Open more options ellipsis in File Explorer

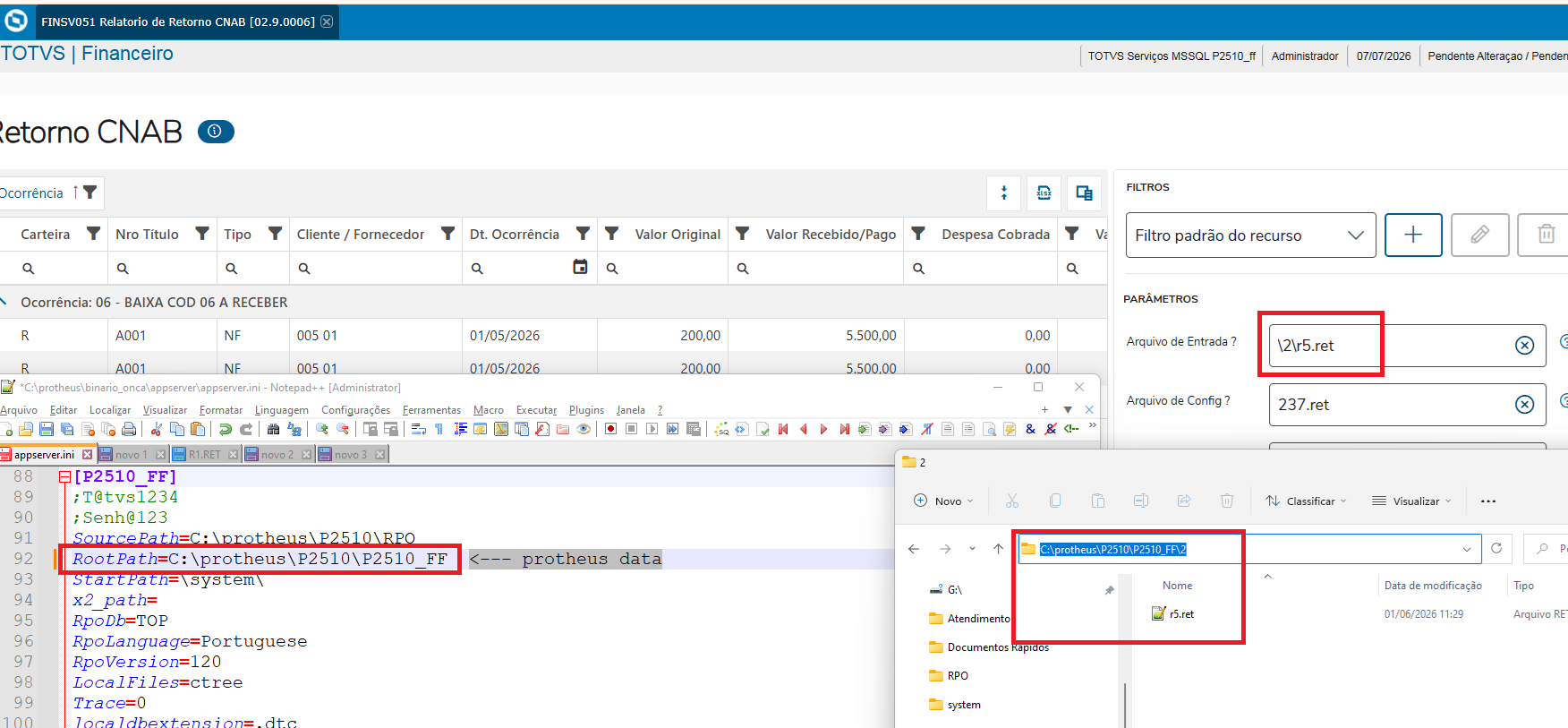1488,501
